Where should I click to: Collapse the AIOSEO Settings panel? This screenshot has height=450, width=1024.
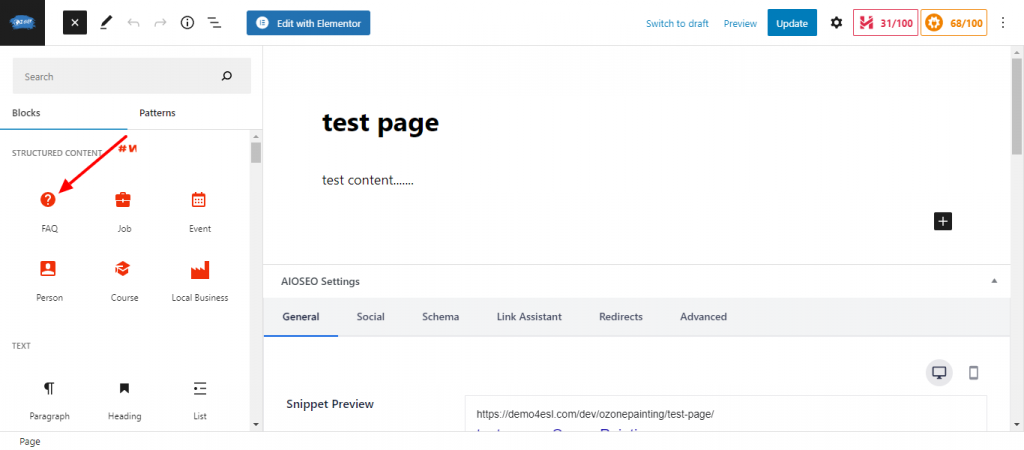[x=994, y=281]
